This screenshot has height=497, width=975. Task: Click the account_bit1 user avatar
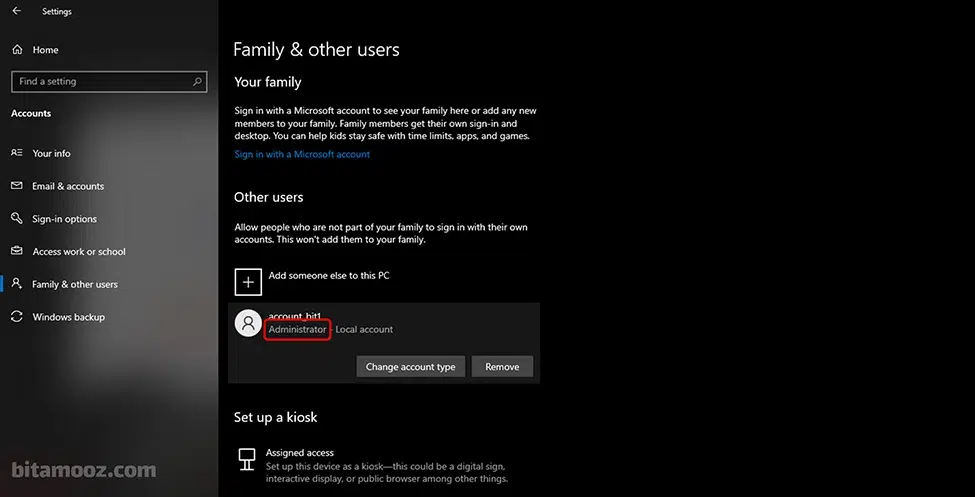pos(248,322)
